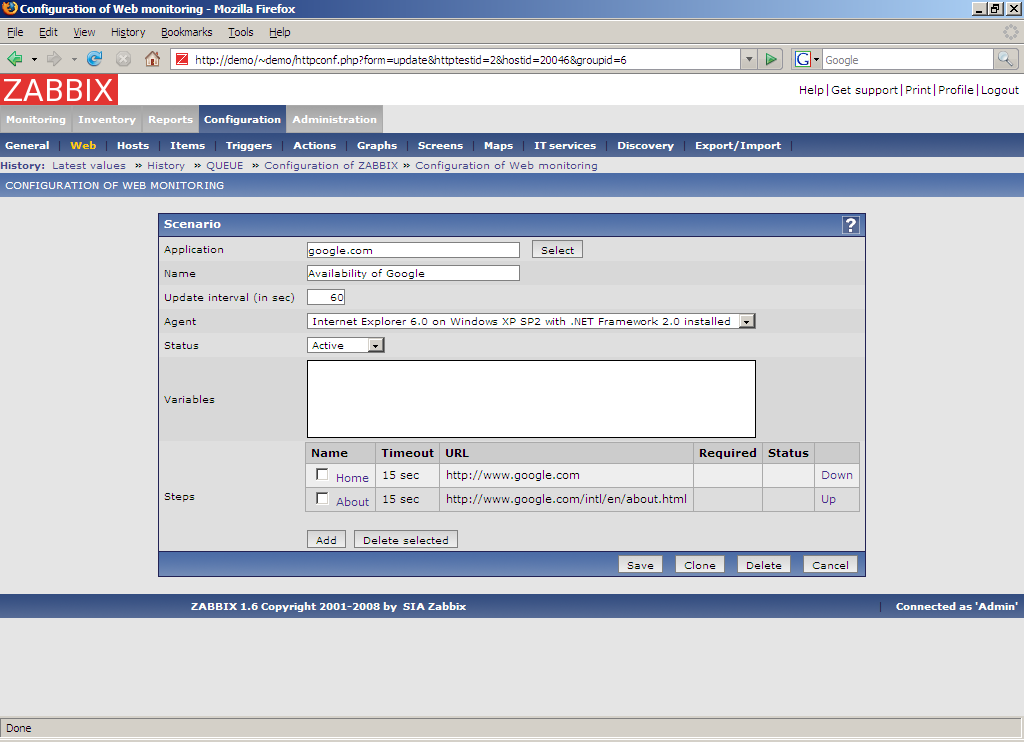Tick the checkbox for the About step
The height and width of the screenshot is (742, 1024).
[x=322, y=498]
